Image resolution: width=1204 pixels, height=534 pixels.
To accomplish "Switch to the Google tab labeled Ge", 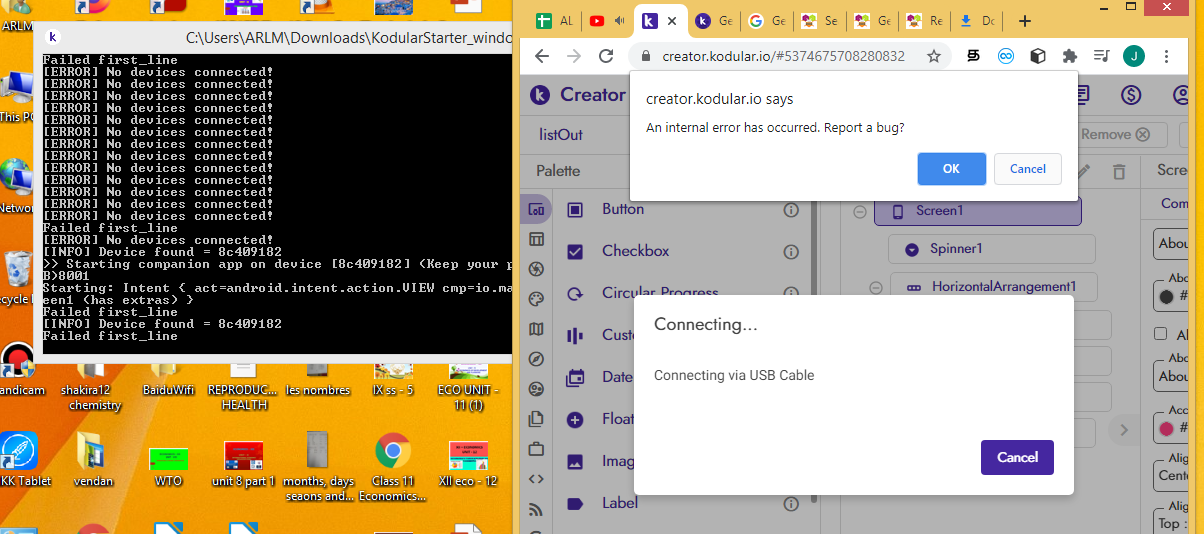I will (x=767, y=20).
